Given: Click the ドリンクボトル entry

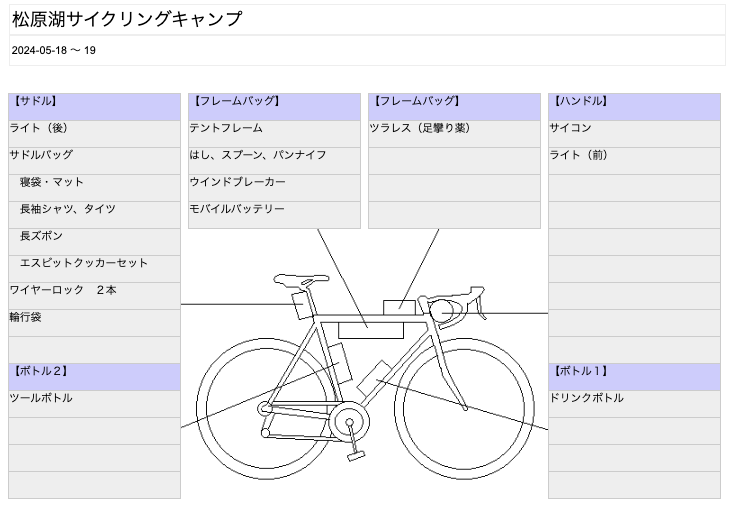Looking at the screenshot, I should pos(633,398).
